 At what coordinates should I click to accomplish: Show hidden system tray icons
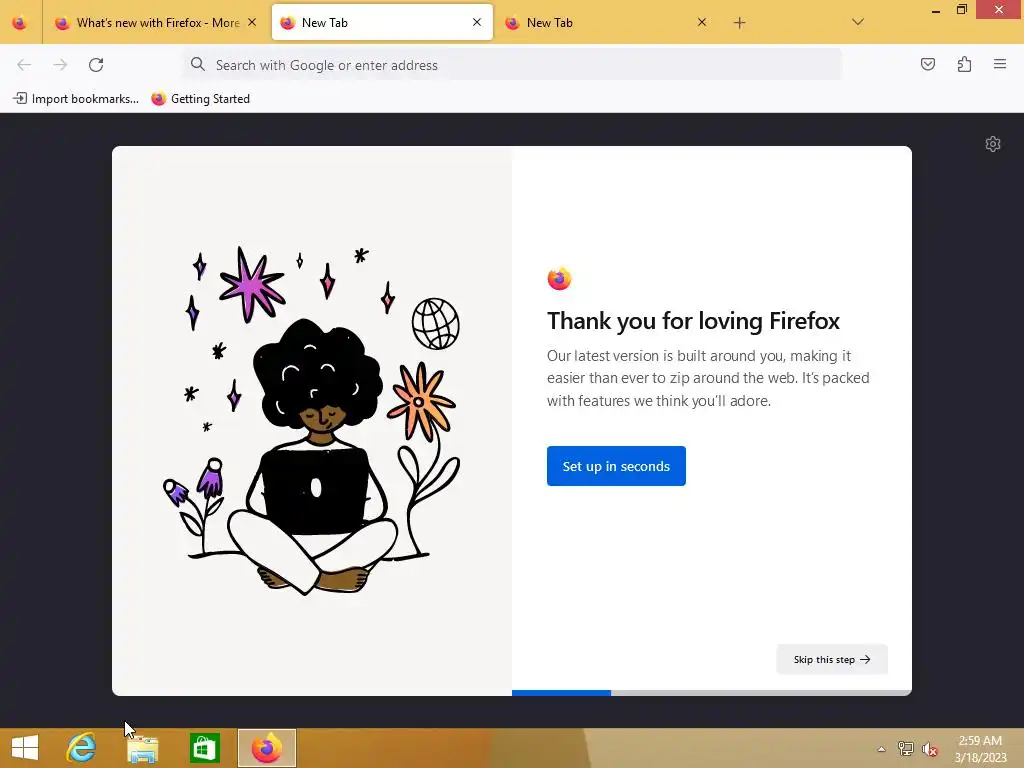point(882,749)
